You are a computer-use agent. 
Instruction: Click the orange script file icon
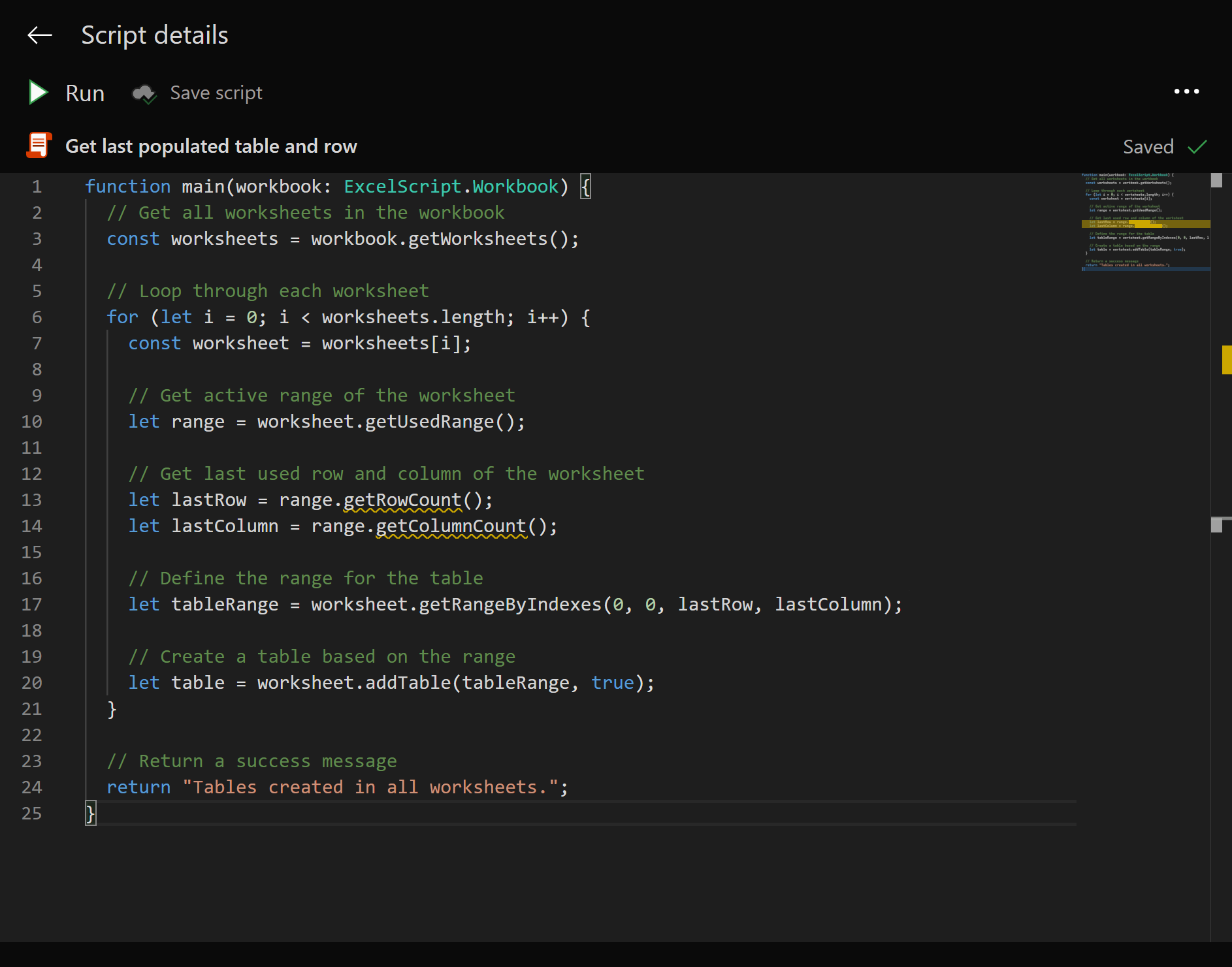pos(39,145)
